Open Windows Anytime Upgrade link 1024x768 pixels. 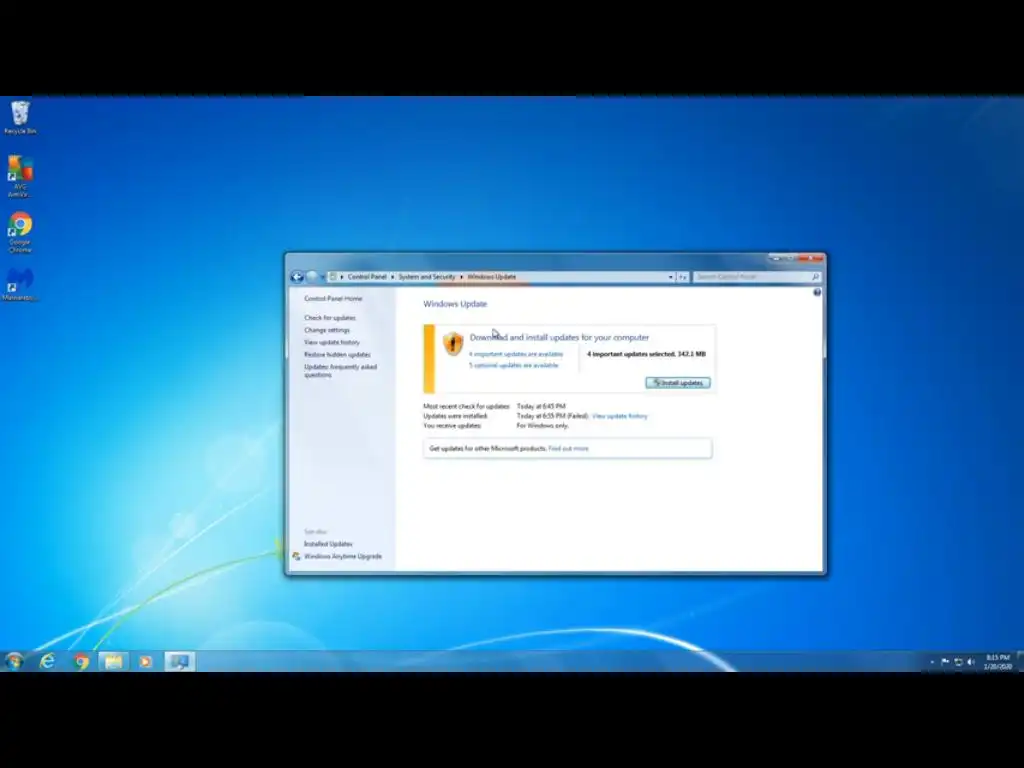(x=343, y=556)
